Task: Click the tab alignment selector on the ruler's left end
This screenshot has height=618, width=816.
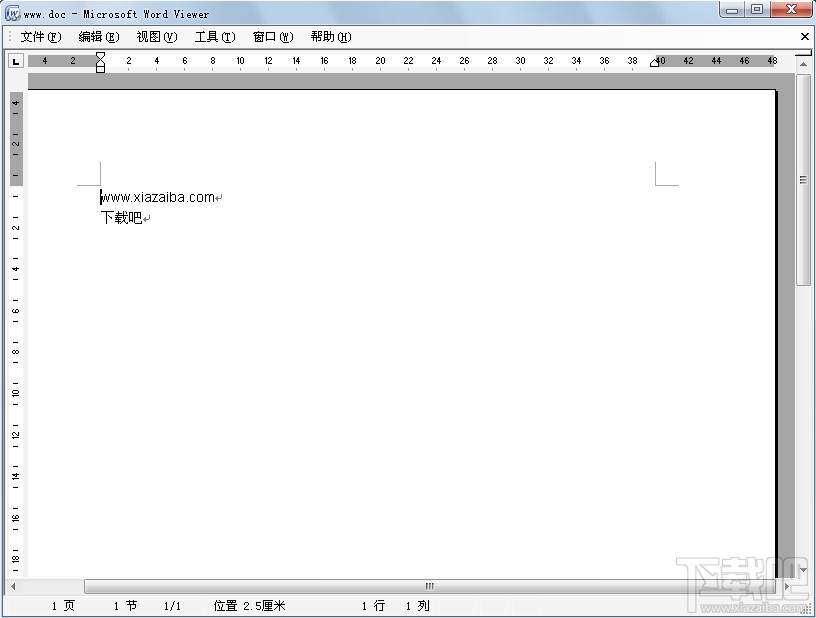Action: [15, 60]
